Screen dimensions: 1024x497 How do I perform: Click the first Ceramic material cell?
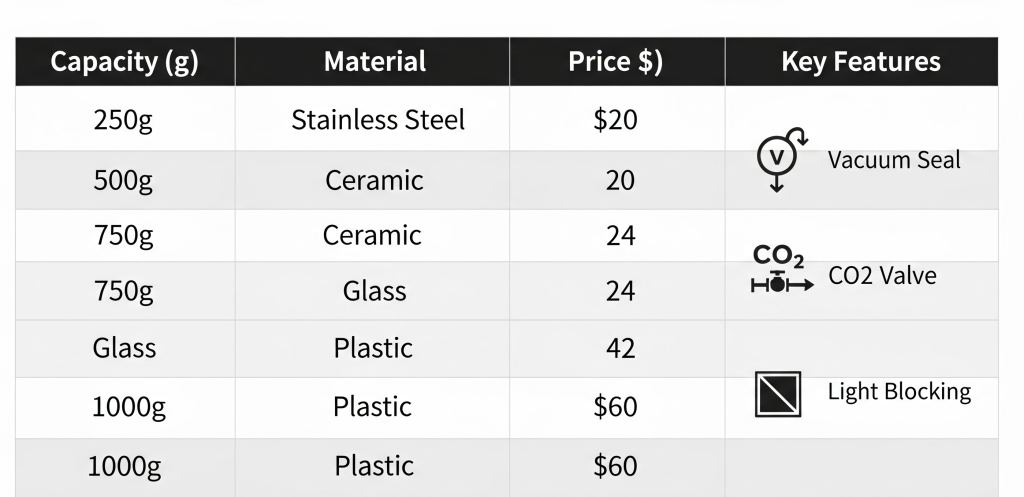tap(374, 180)
